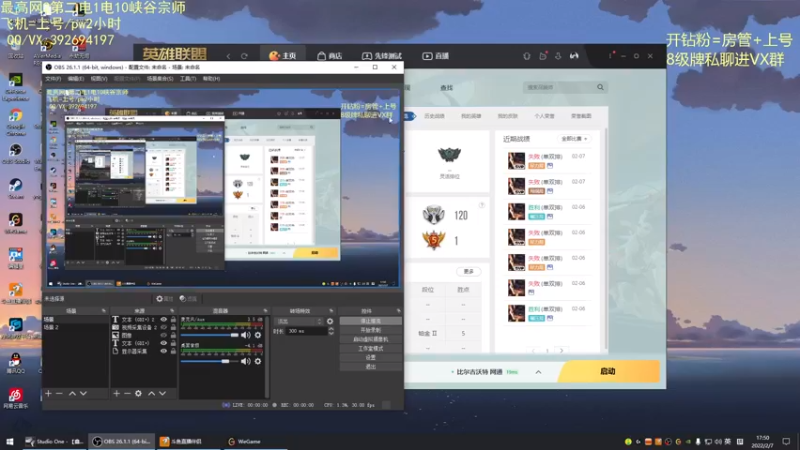Viewport: 800px width, 450px height.
Task: Open 桌面音频 audio settings gear
Action: coord(258,361)
